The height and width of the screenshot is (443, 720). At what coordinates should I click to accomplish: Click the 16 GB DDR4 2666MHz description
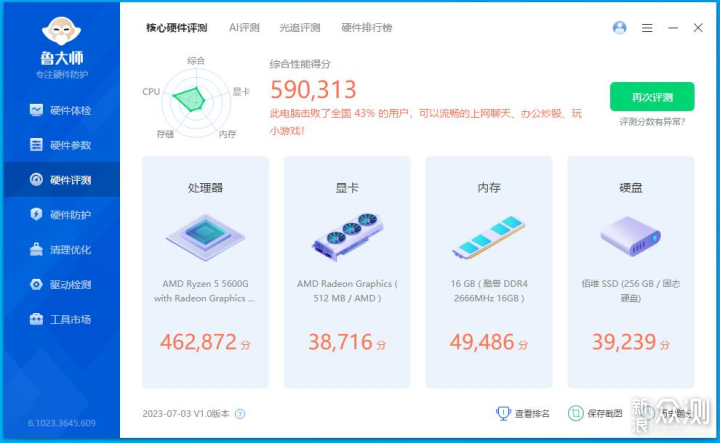pos(489,291)
